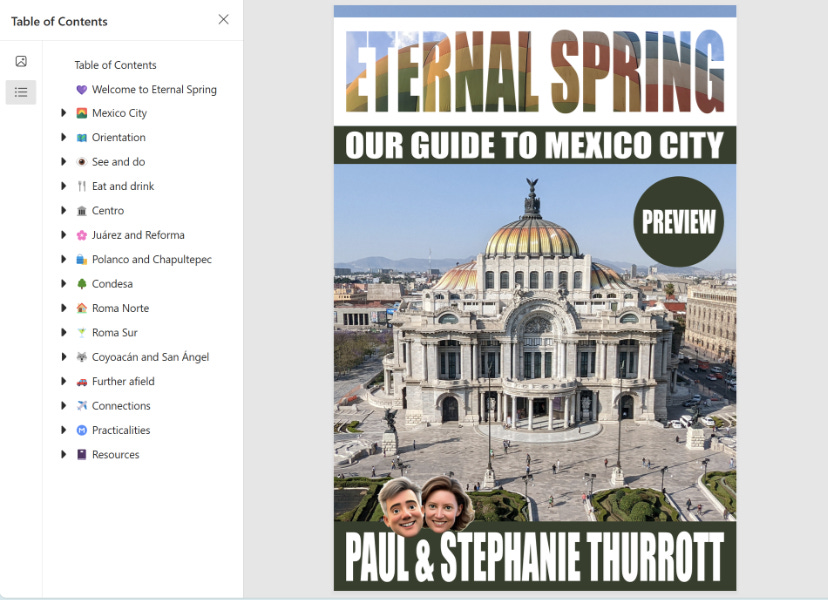Click the green tree icon for Condesa
The height and width of the screenshot is (600, 828).
(81, 284)
